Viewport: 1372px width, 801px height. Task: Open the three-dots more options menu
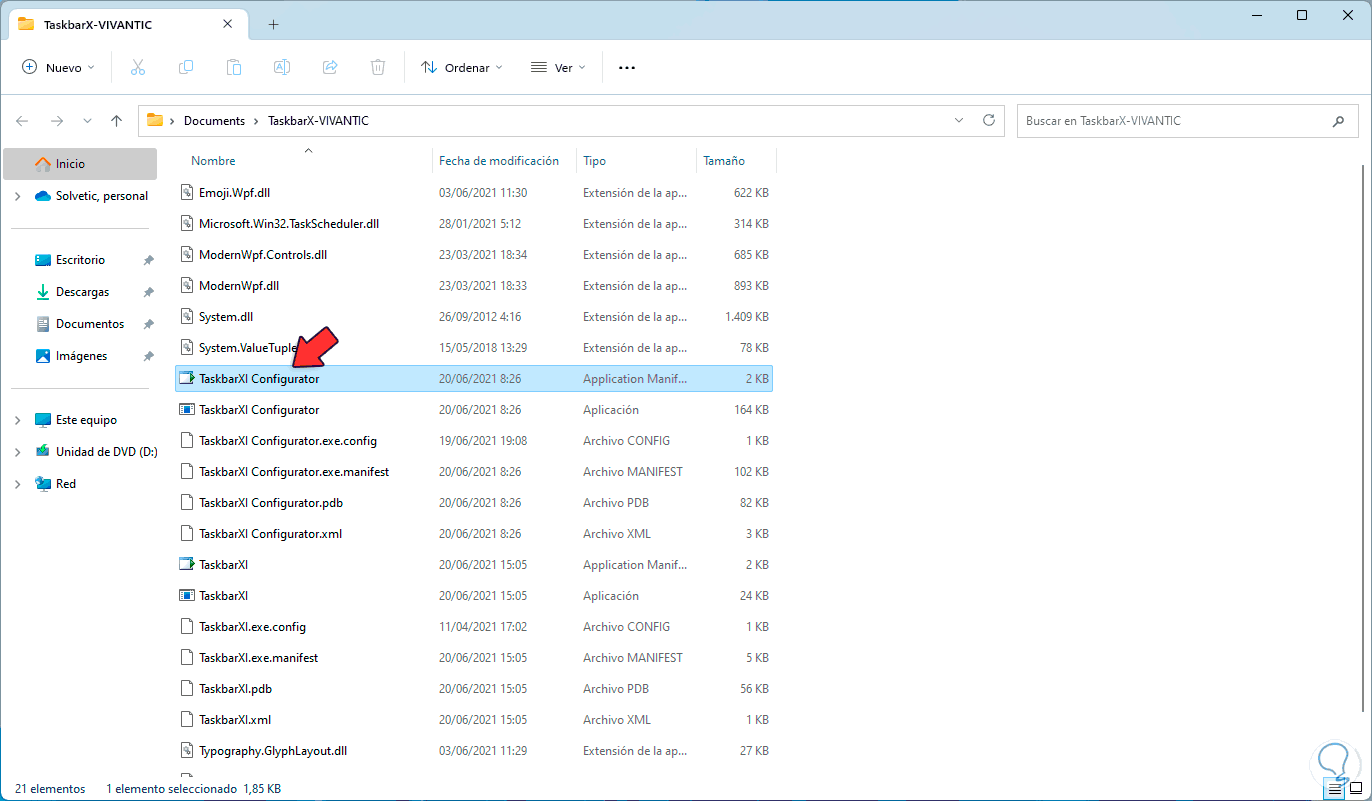627,67
